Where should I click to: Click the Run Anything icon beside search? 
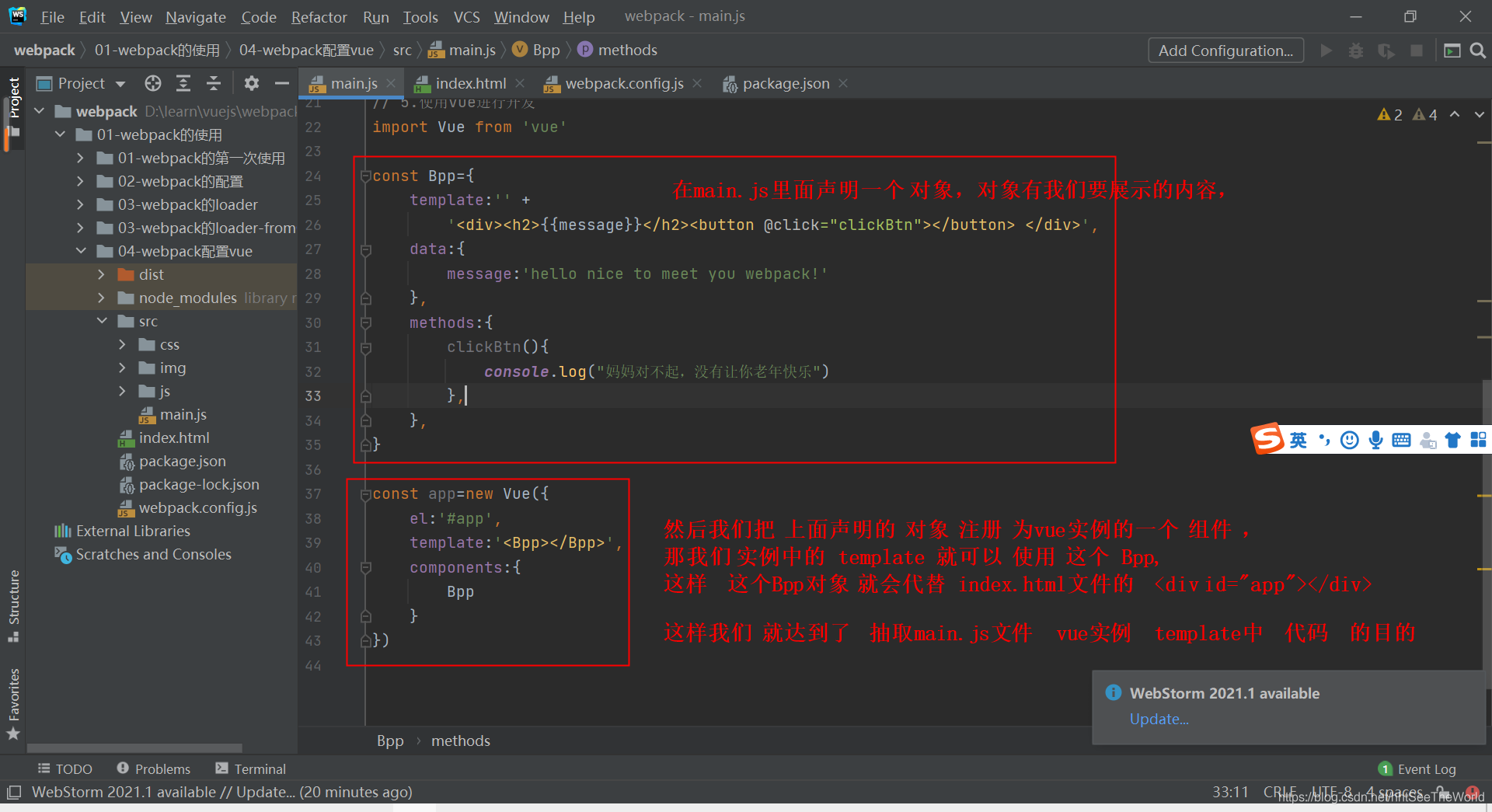[x=1452, y=51]
